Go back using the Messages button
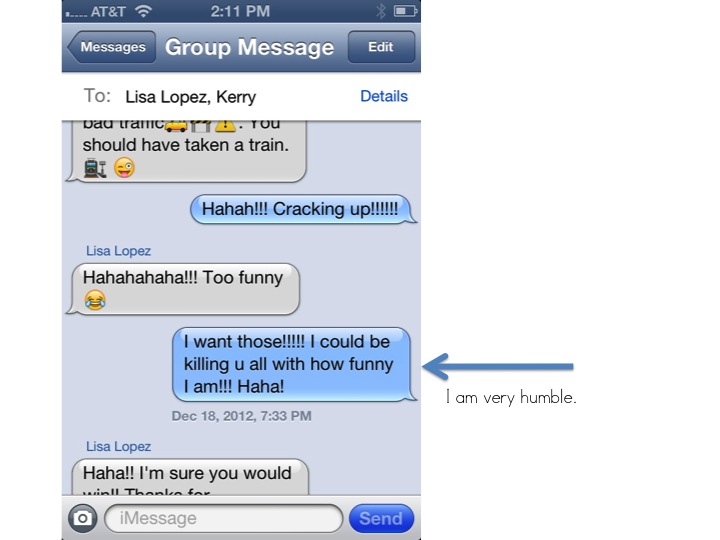 (x=111, y=47)
